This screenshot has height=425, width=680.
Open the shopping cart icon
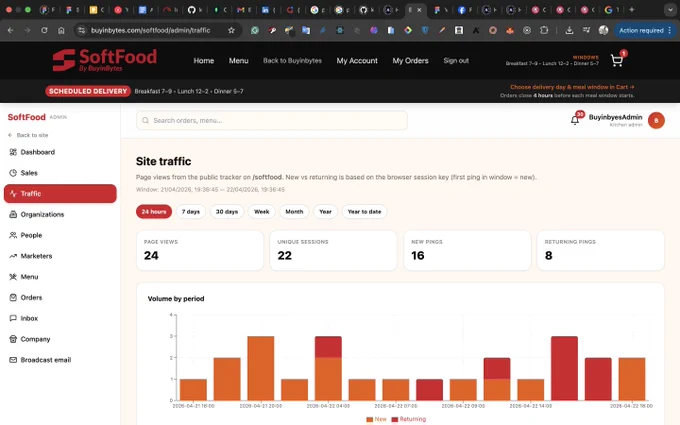point(616,61)
